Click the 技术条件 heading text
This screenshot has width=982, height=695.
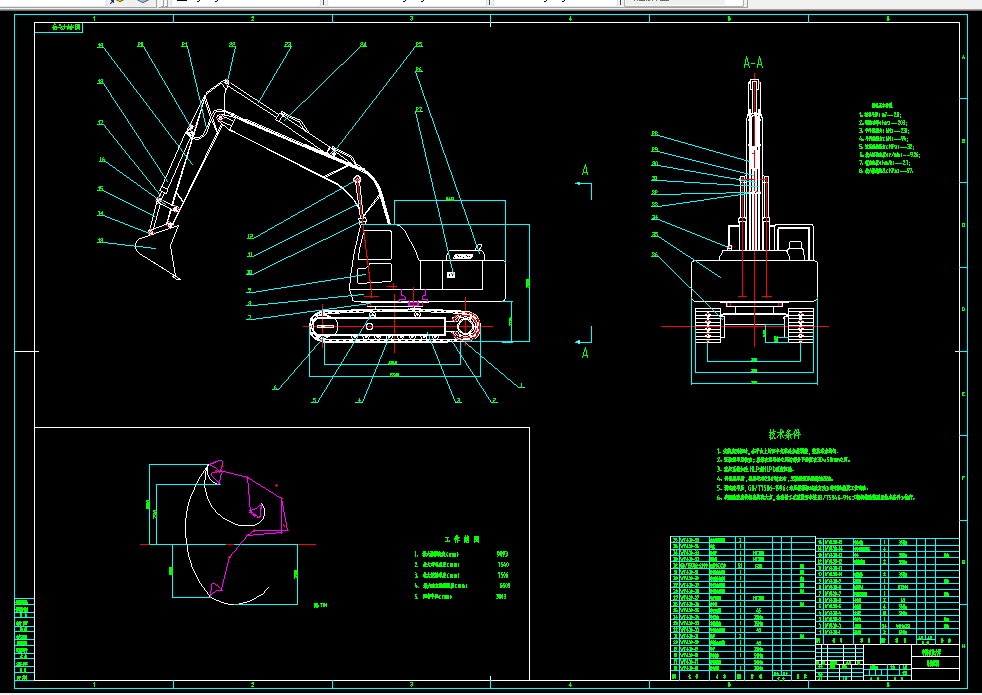point(785,434)
